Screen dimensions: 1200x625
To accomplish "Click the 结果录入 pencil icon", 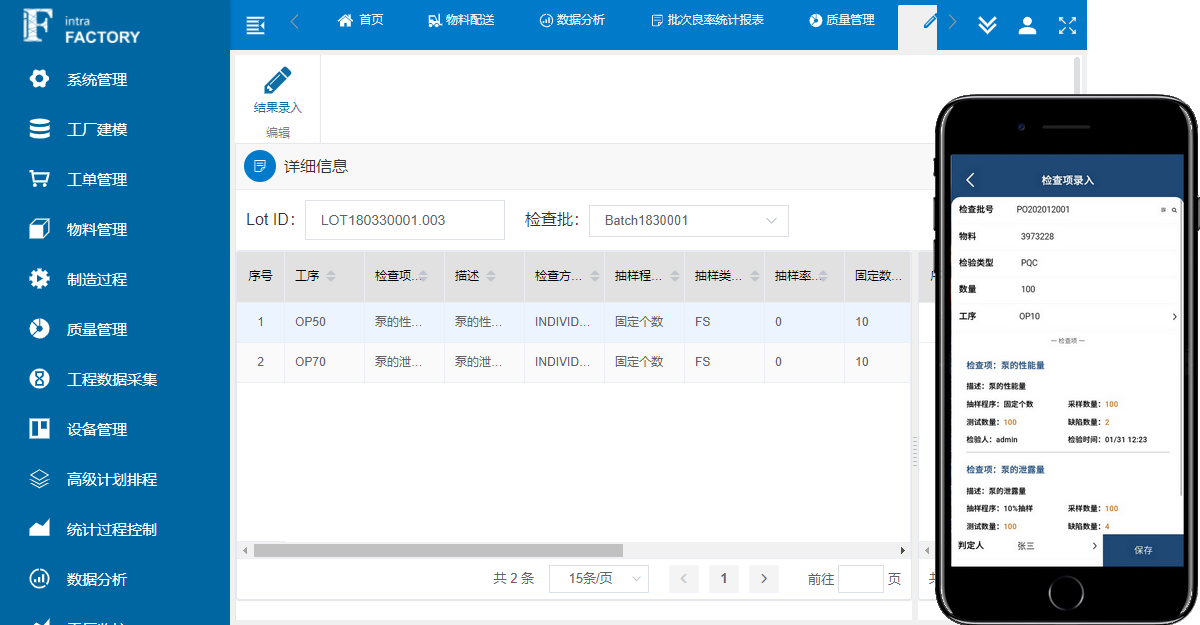I will (277, 81).
